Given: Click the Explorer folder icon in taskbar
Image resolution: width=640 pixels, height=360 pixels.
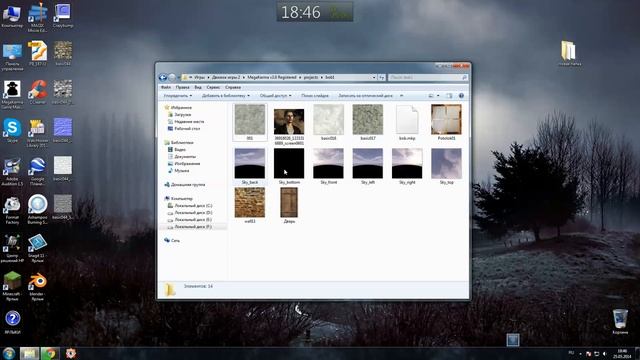Looking at the screenshot, I should pos(29,353).
